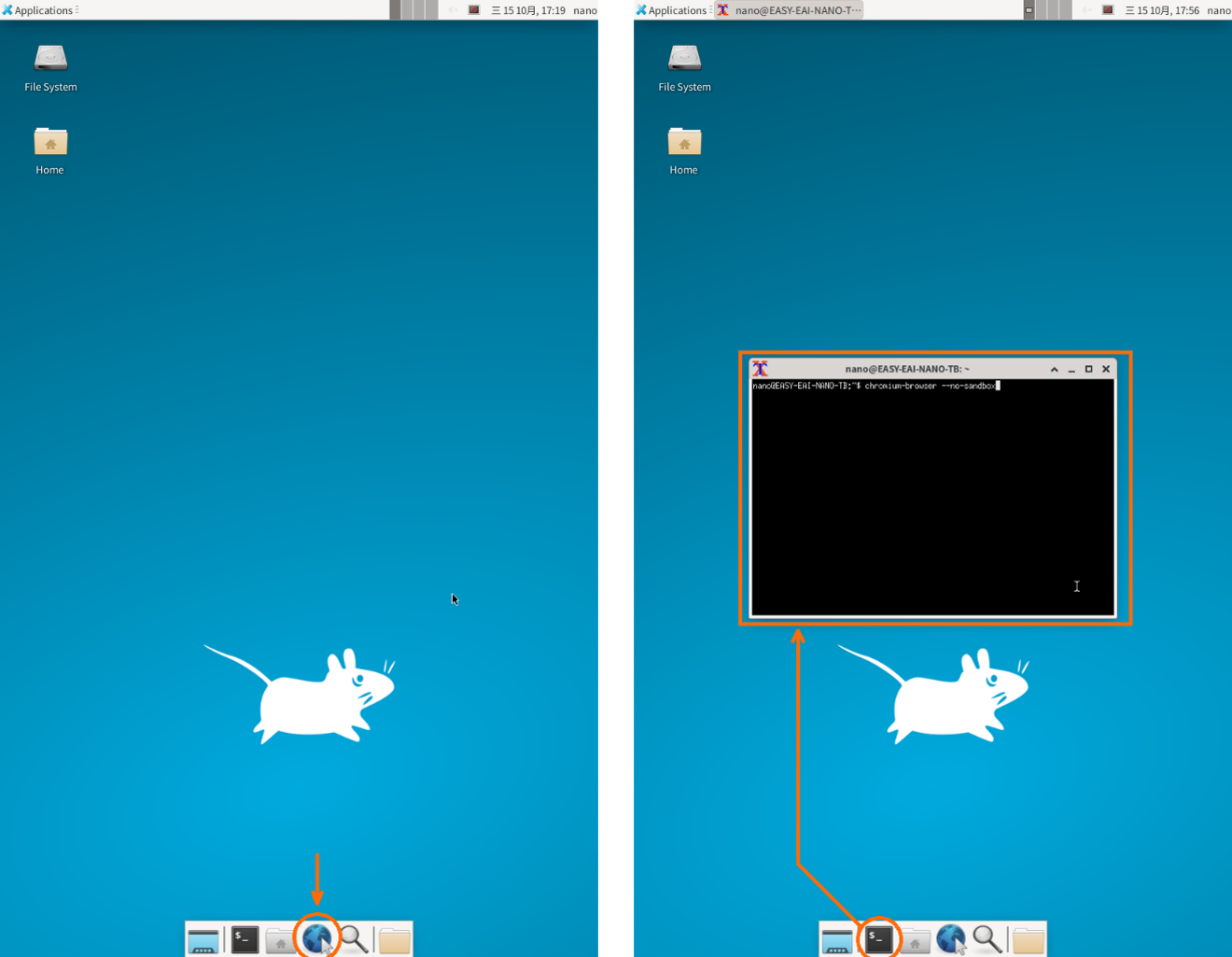Open Home folder icon on the desktop with the terminal

pyautogui.click(x=684, y=150)
